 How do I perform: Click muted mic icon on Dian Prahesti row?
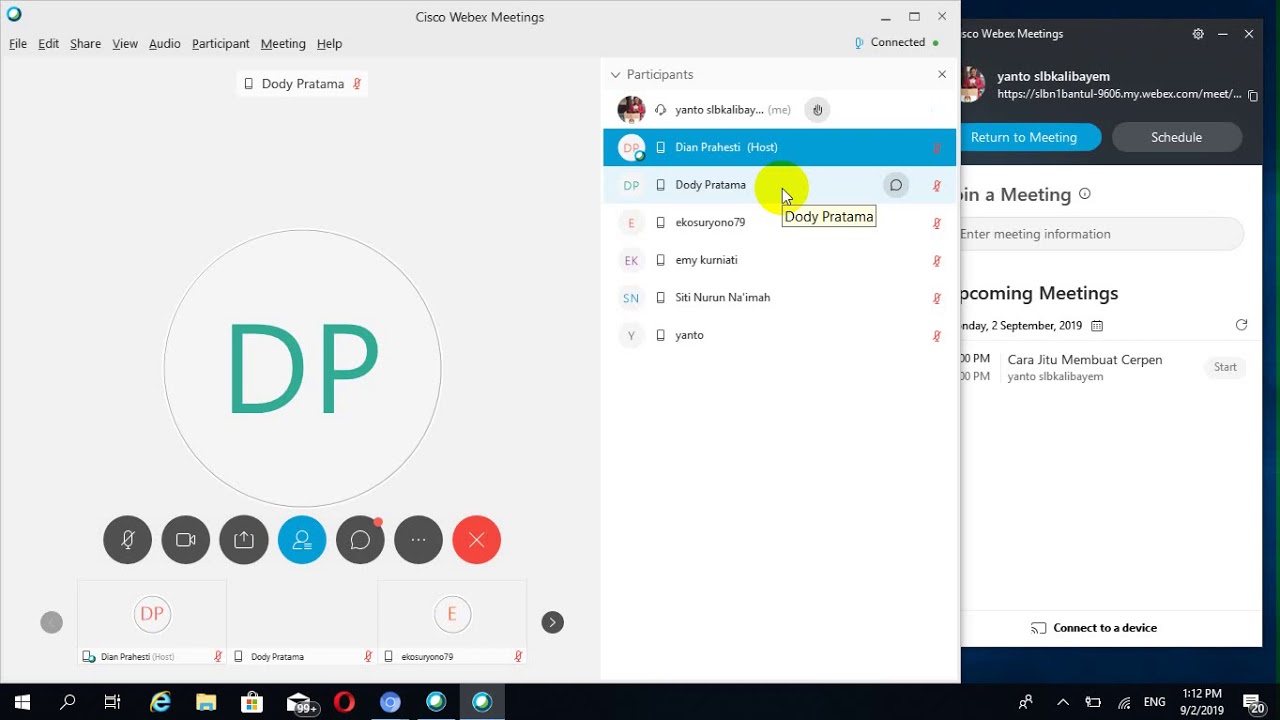937,148
